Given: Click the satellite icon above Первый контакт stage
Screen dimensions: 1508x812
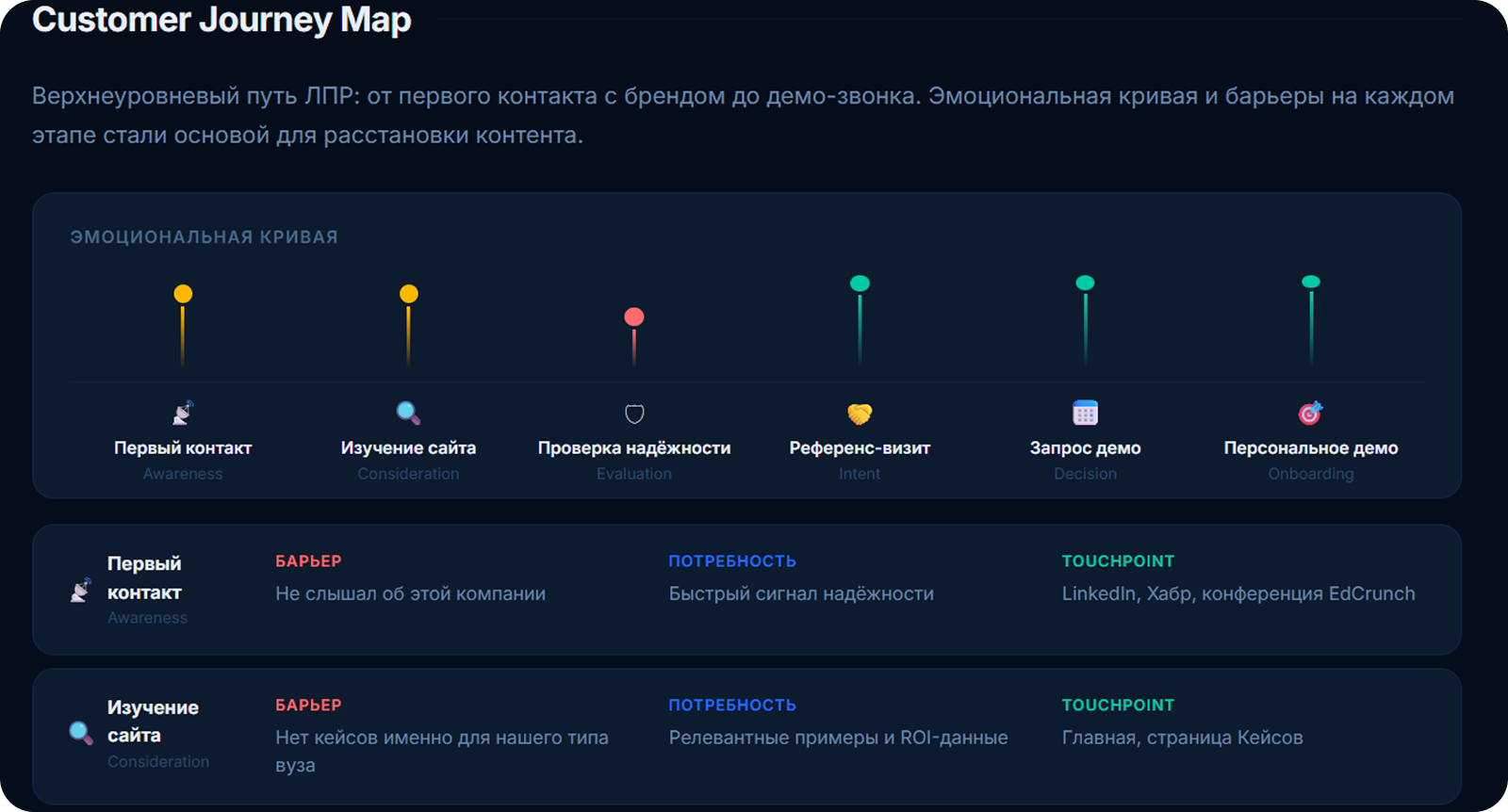Looking at the screenshot, I should pos(183,413).
